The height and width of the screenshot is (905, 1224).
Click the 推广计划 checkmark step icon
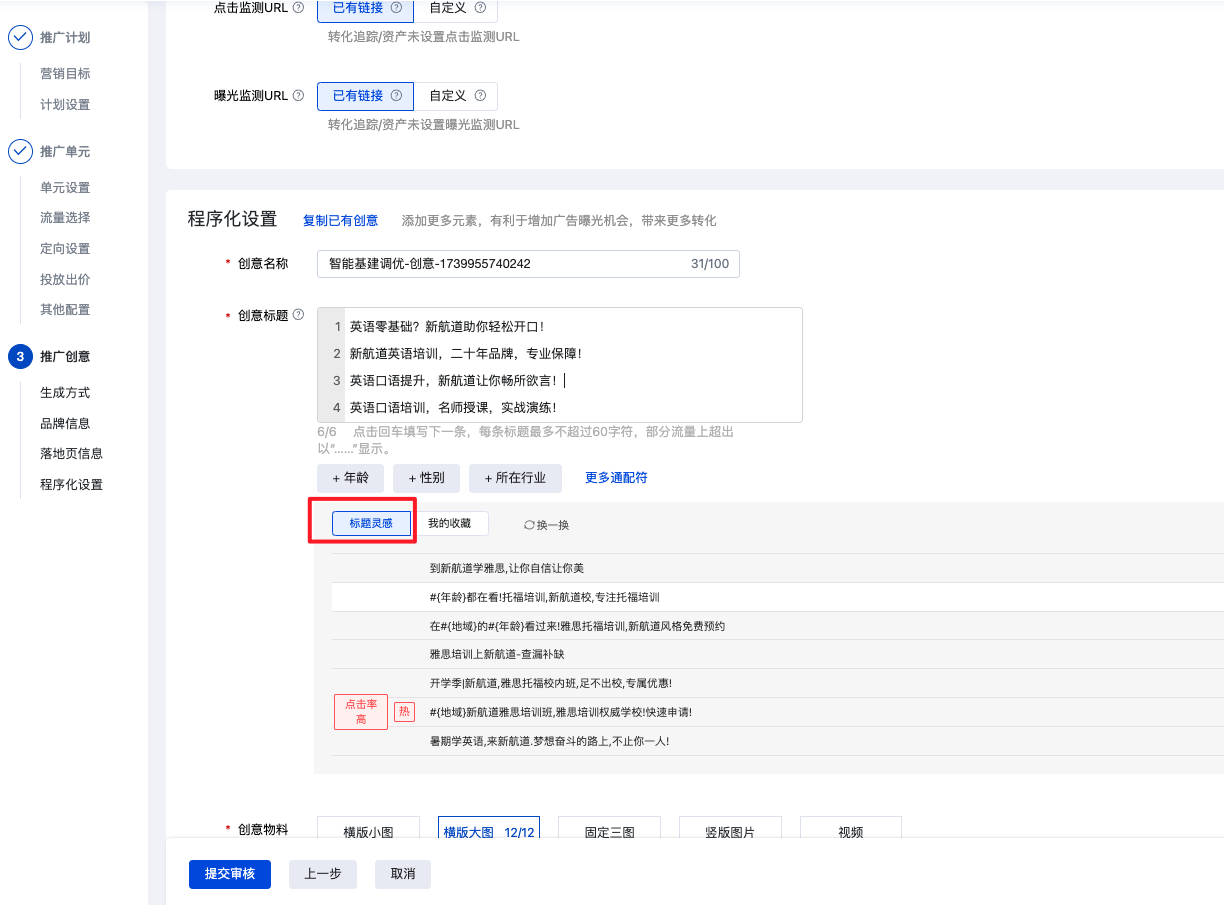click(x=20, y=38)
